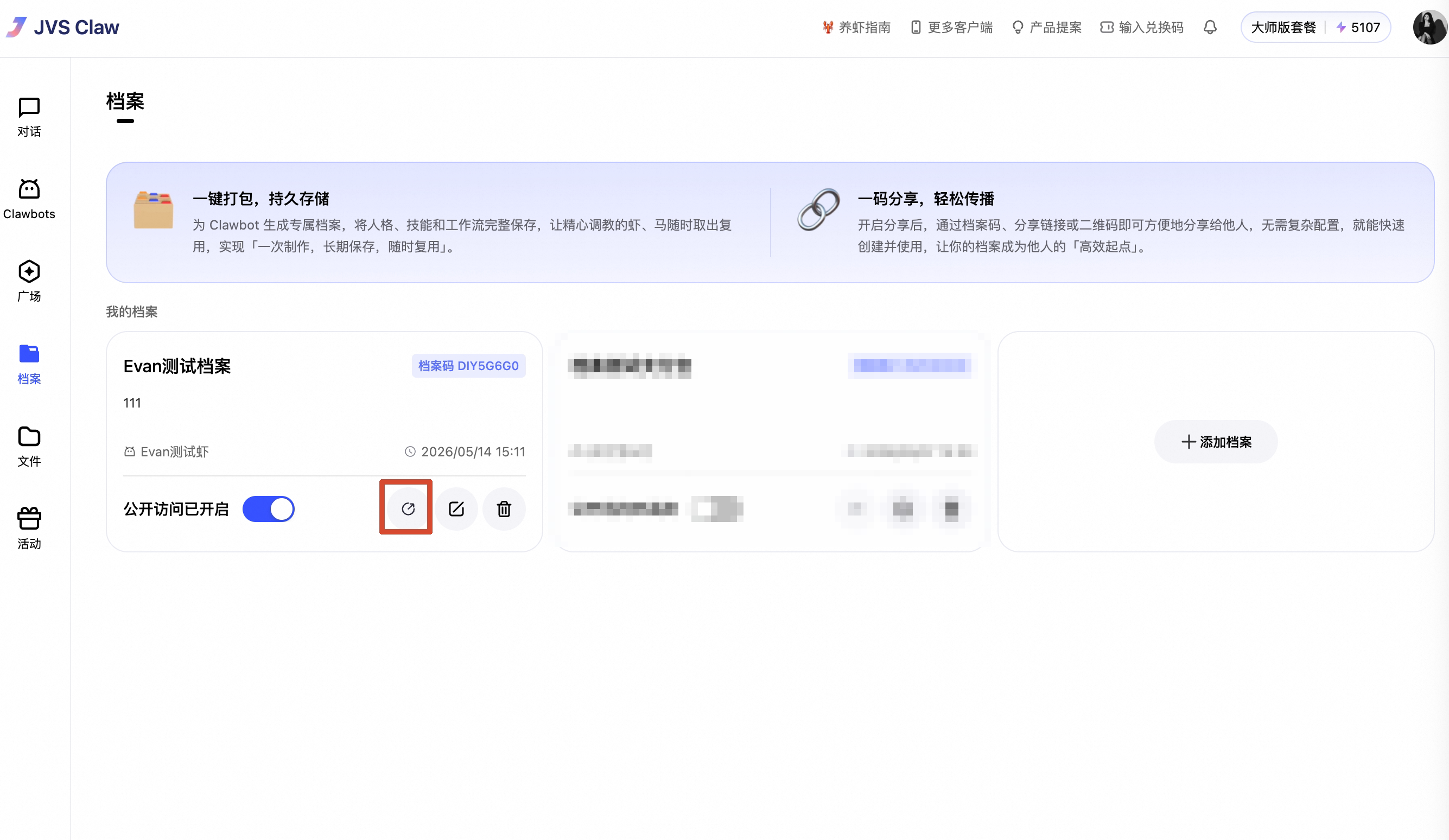Image resolution: width=1449 pixels, height=840 pixels.
Task: Click trash icon on blurred second card
Action: 952,509
